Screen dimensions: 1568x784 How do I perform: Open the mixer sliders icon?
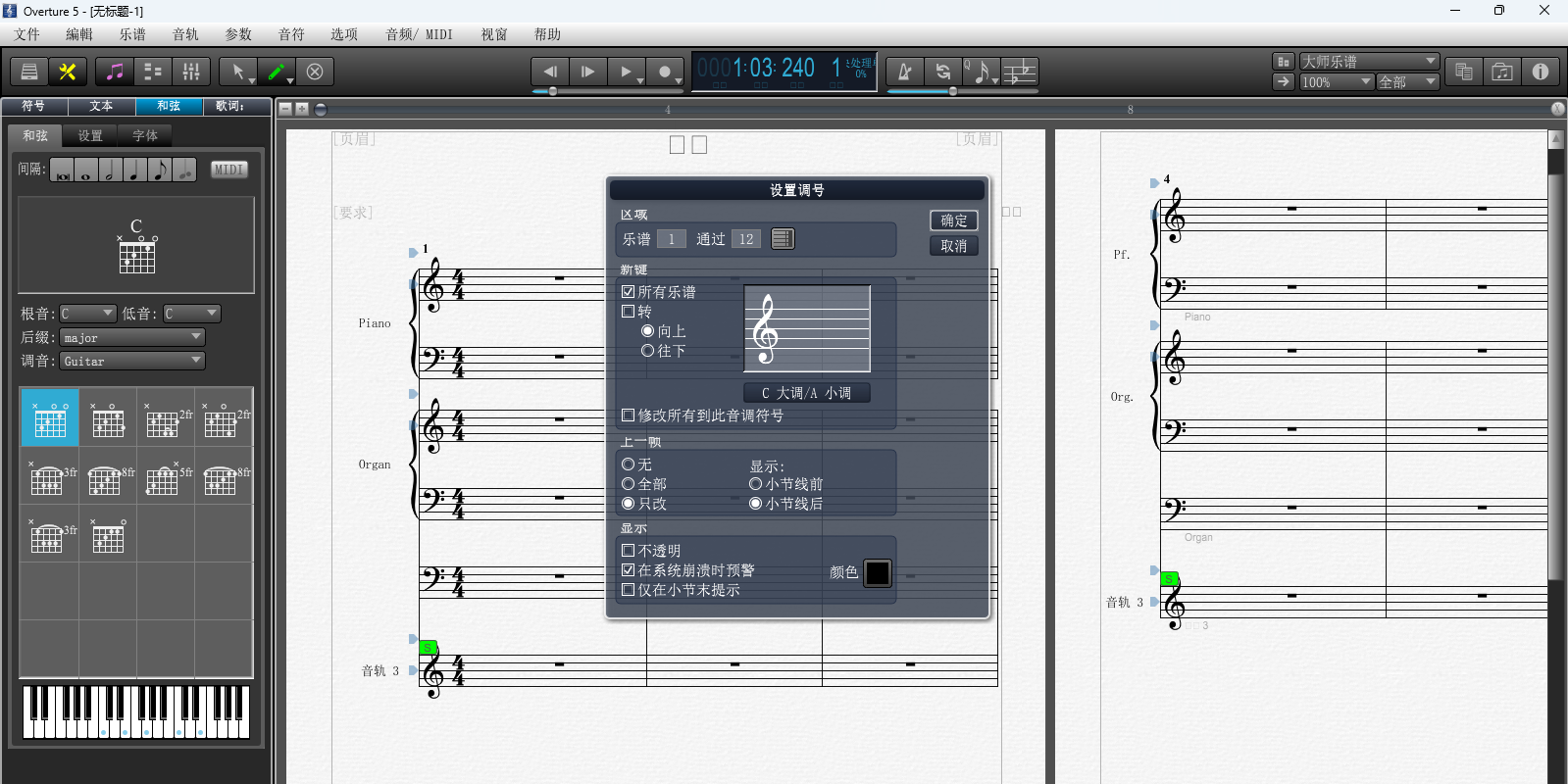point(191,72)
